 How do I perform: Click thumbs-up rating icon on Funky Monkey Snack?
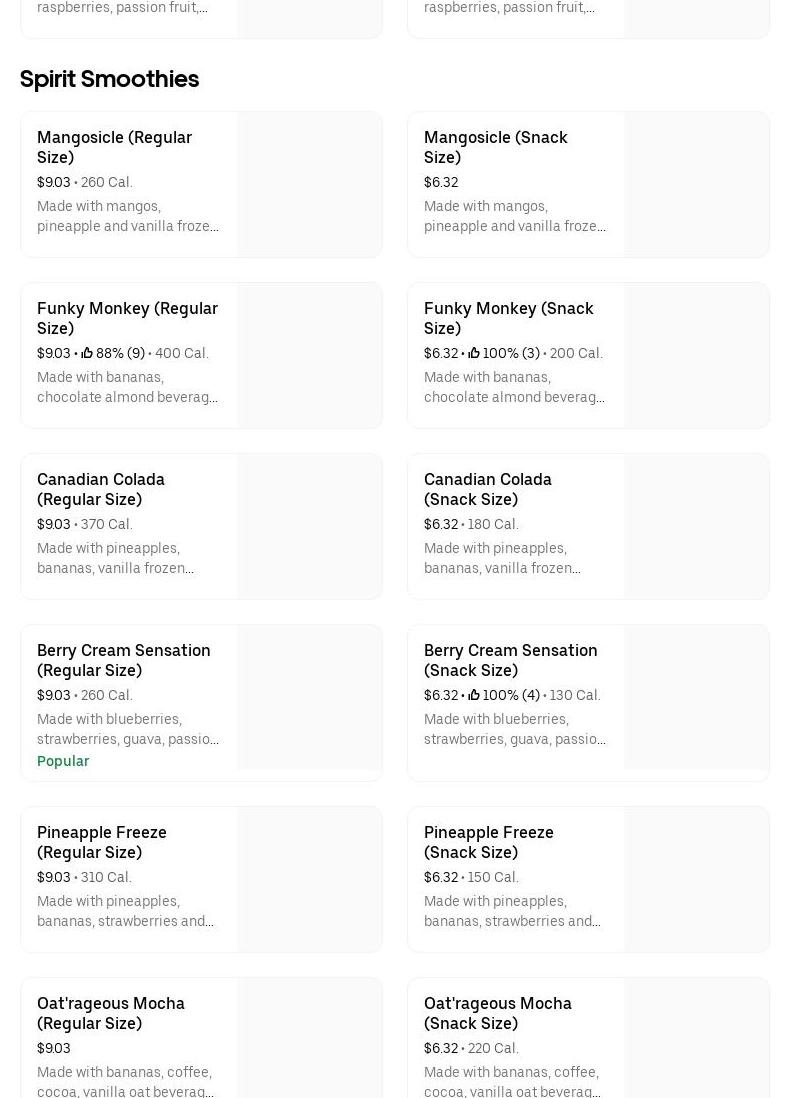pos(474,353)
